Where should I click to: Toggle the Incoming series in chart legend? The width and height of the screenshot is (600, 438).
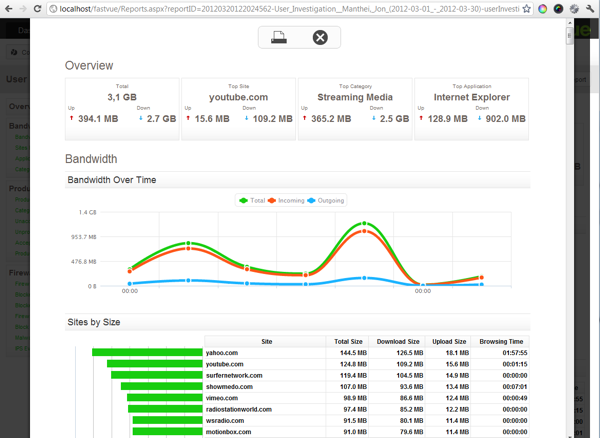click(x=286, y=200)
